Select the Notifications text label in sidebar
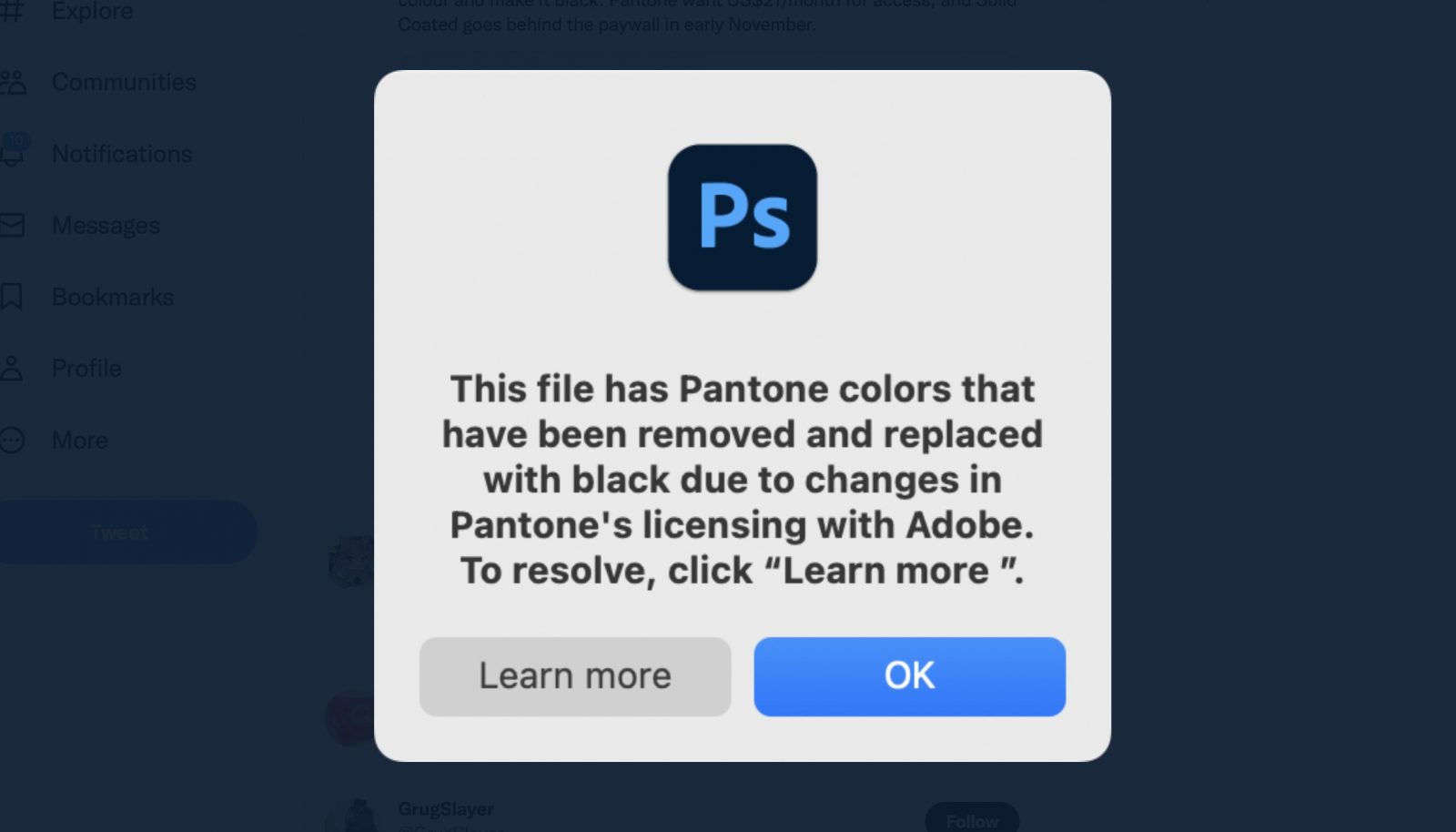Image resolution: width=1456 pixels, height=832 pixels. coord(122,154)
